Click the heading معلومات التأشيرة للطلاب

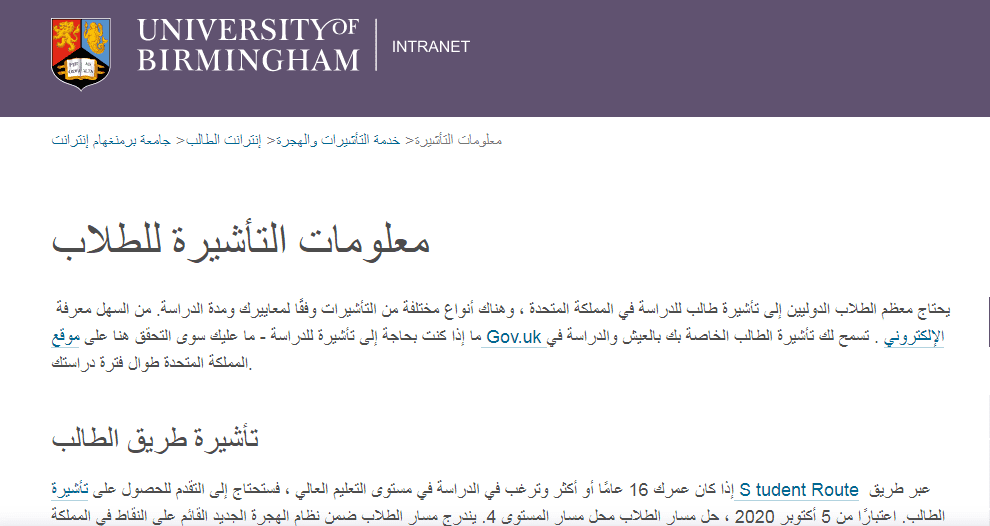[x=241, y=241]
